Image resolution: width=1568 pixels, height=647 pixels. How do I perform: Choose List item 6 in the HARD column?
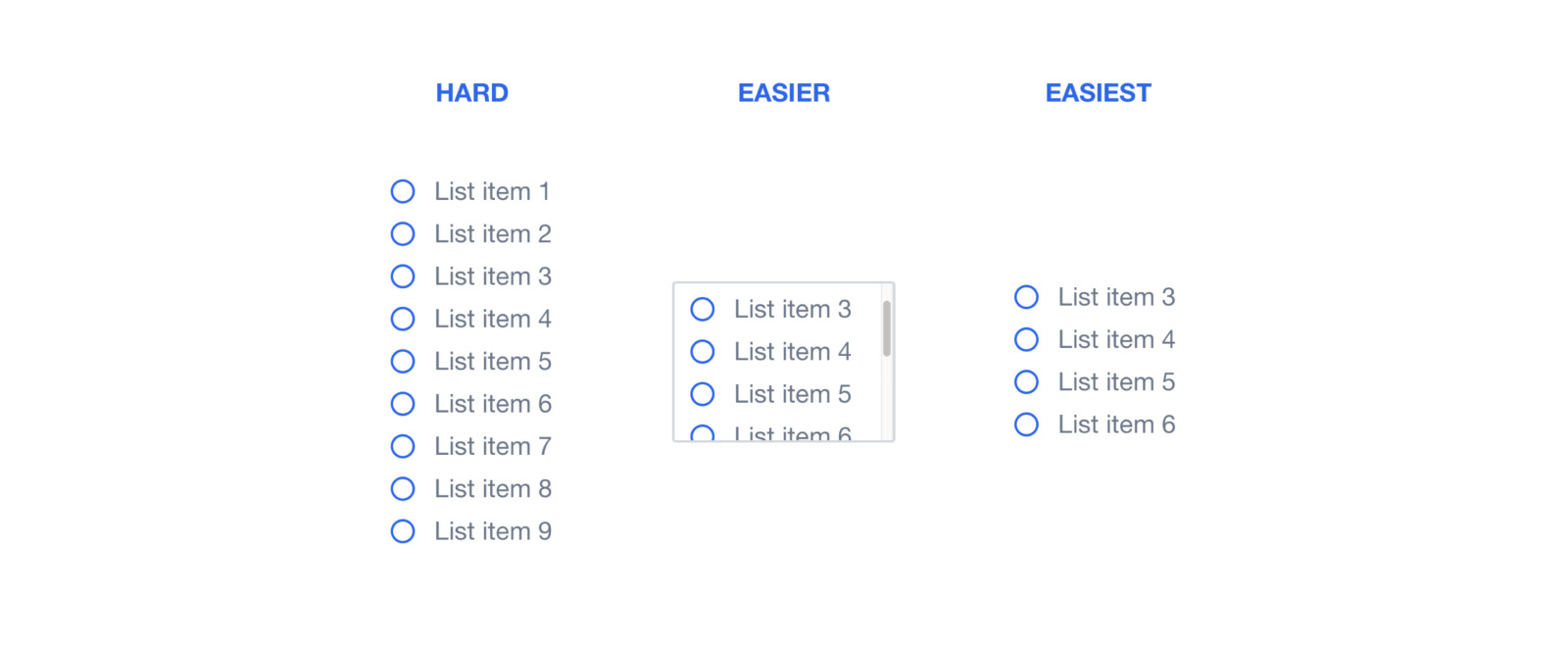(403, 404)
